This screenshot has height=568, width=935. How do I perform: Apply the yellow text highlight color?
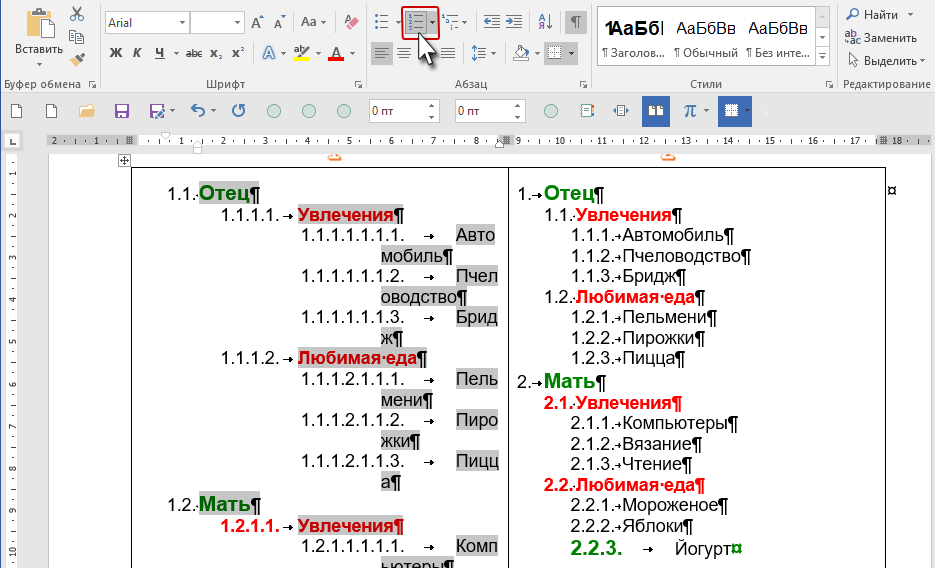click(x=300, y=53)
